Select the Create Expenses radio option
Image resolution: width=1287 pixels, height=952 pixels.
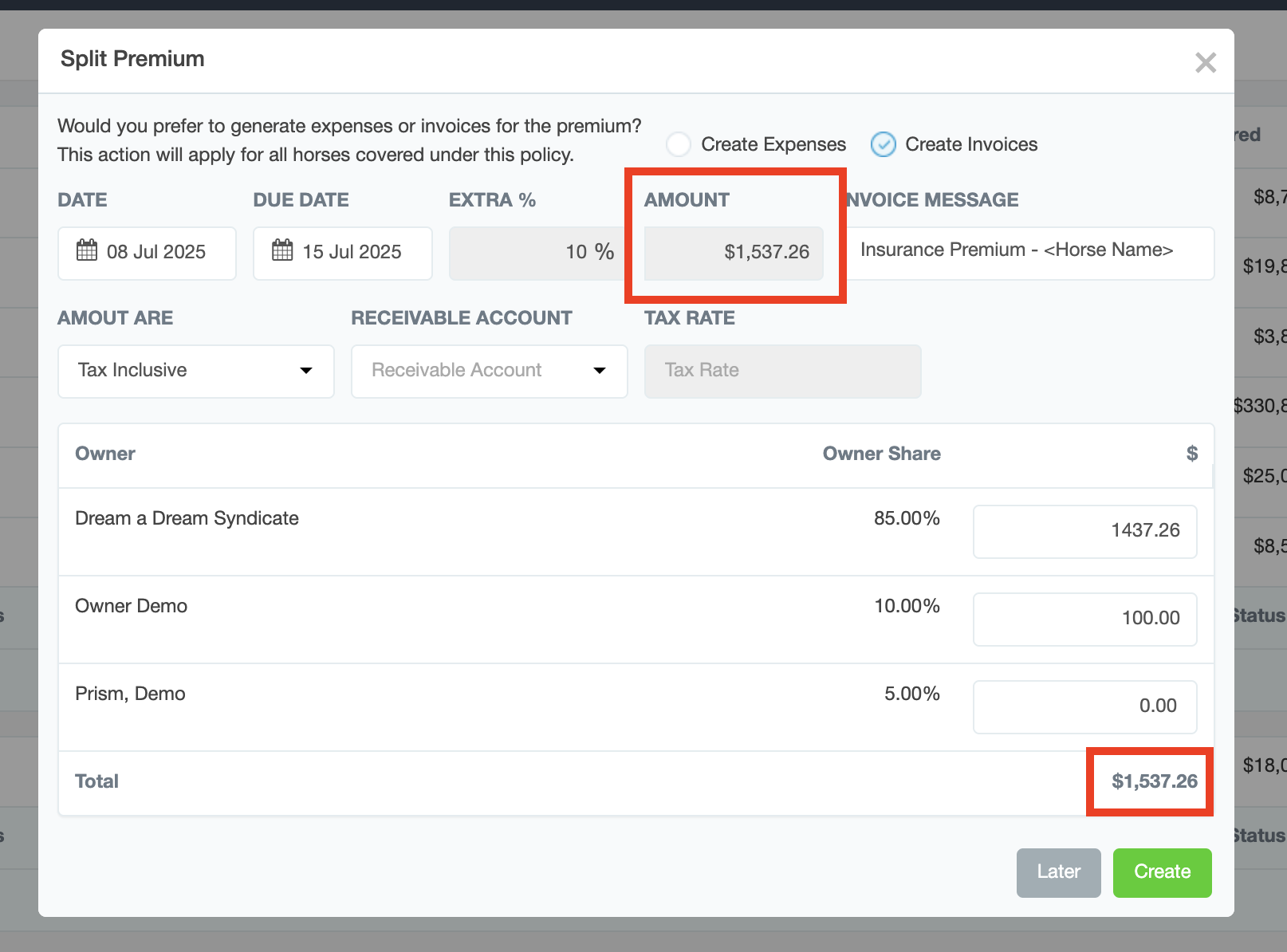(679, 144)
